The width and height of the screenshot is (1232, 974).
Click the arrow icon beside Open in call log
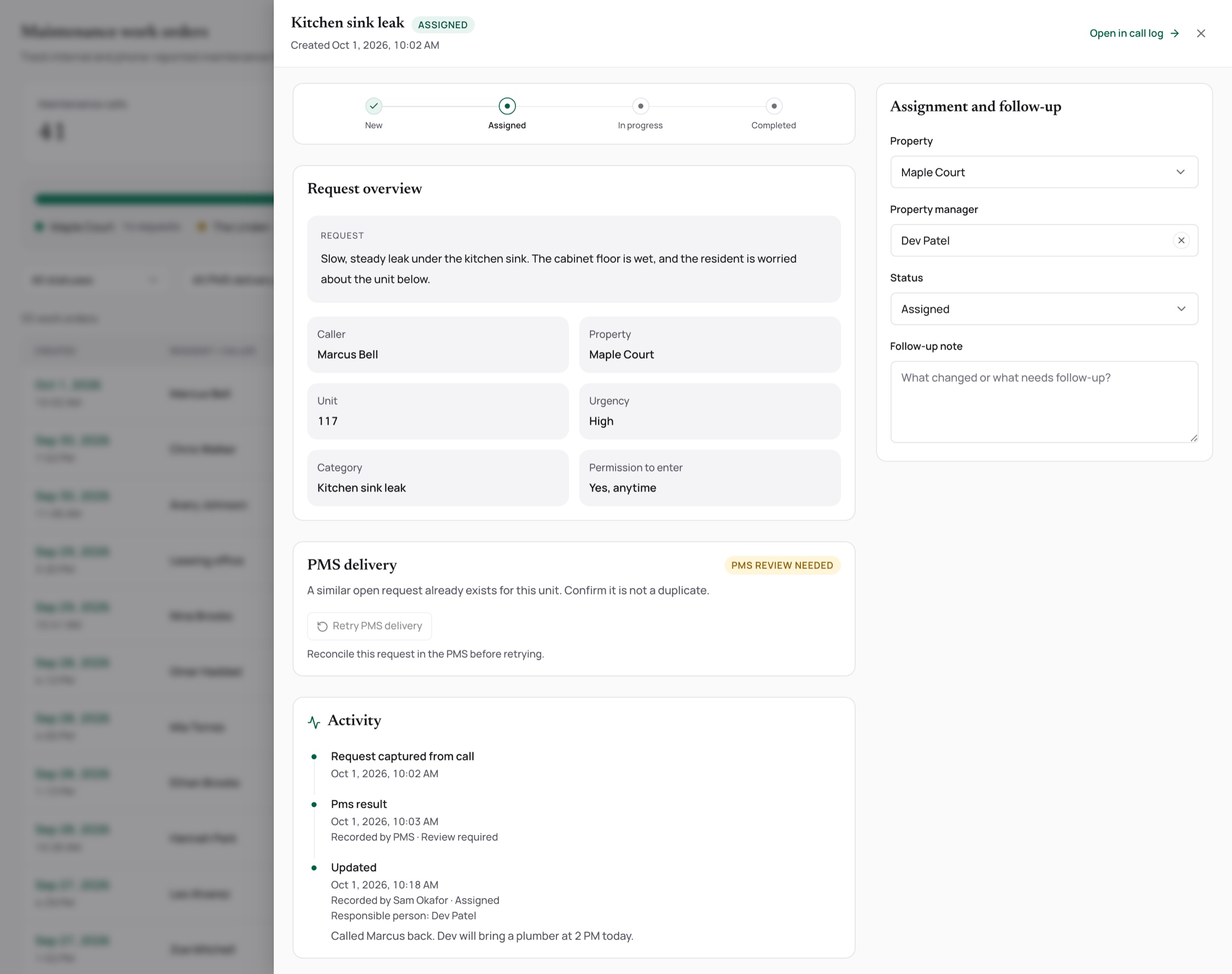pos(1175,34)
